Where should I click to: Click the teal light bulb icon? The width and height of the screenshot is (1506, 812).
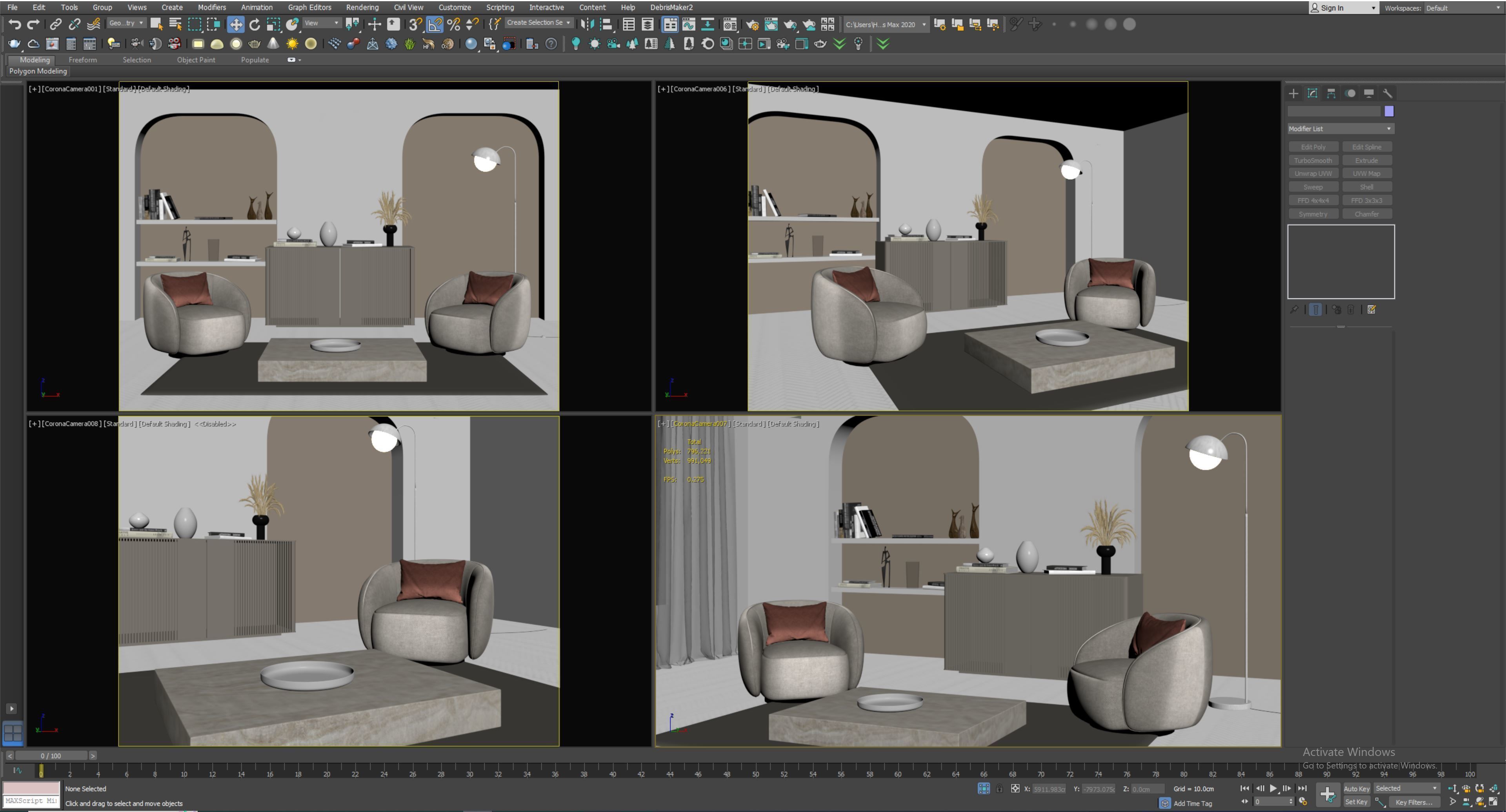click(x=576, y=44)
